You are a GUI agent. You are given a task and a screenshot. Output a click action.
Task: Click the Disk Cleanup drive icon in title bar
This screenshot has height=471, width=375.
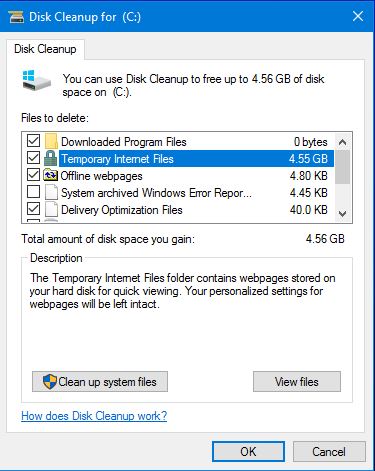[x=16, y=17]
